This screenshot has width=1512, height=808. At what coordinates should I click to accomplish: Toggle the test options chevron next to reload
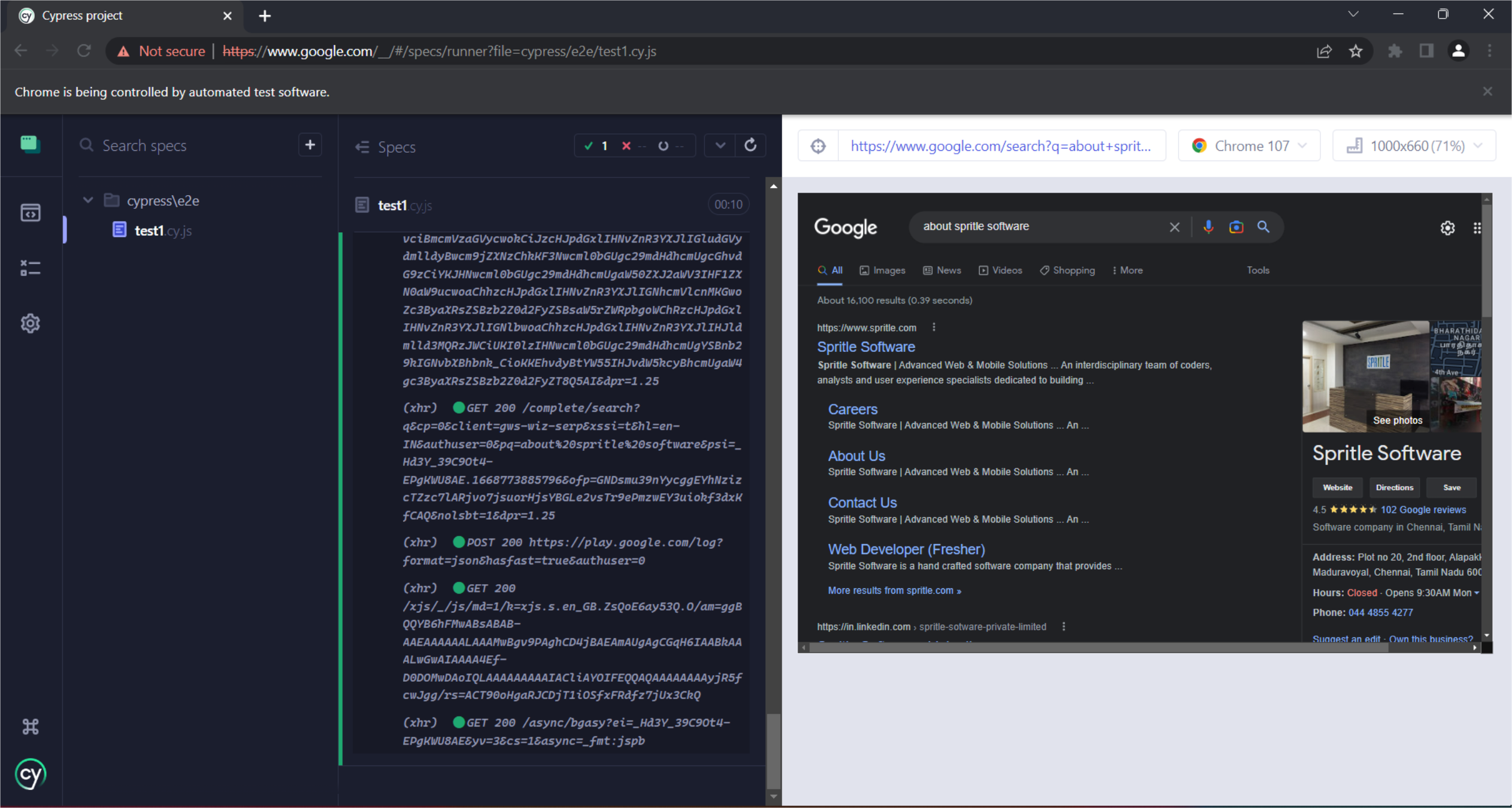click(720, 145)
